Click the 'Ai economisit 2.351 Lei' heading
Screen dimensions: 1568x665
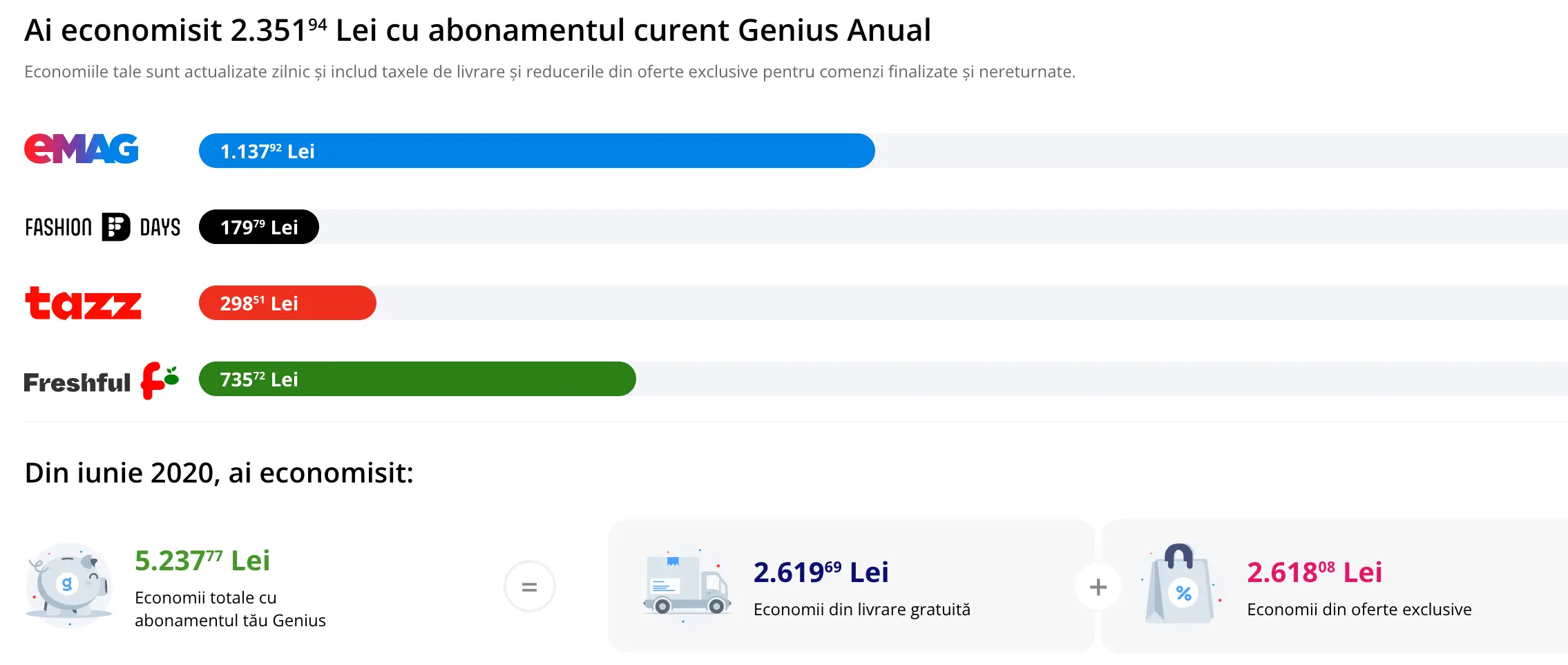pyautogui.click(x=477, y=30)
